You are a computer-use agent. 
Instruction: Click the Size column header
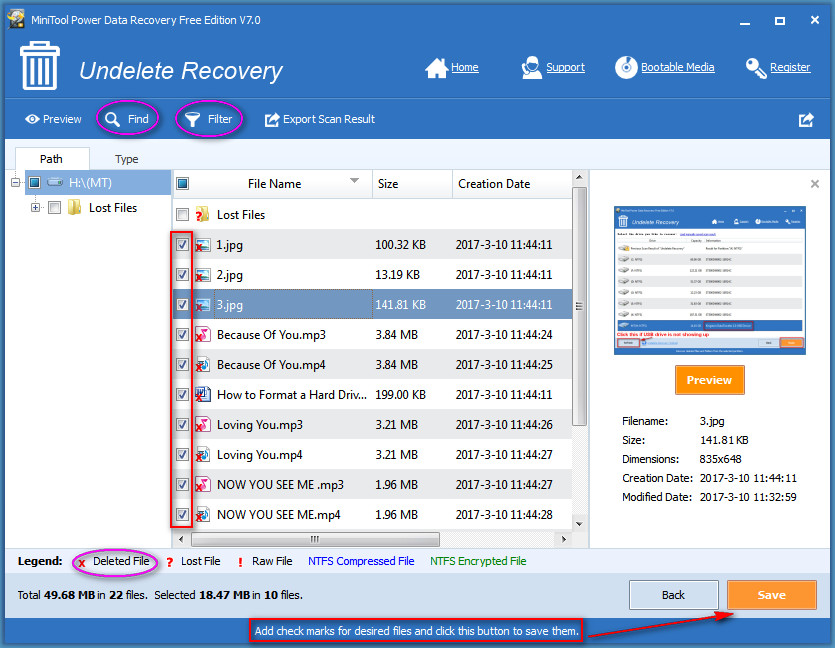[412, 184]
